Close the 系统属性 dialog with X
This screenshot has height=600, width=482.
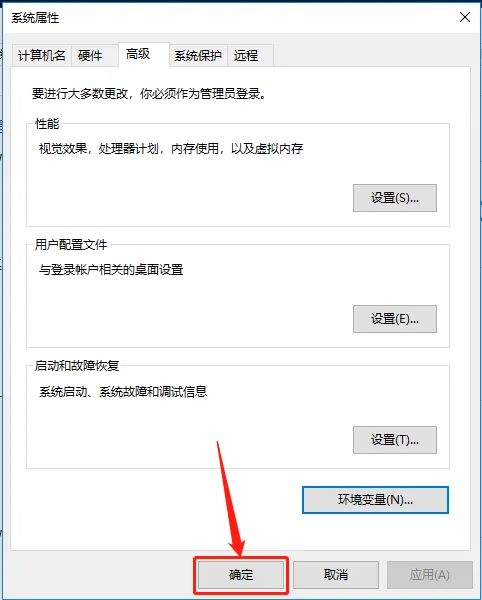[465, 17]
